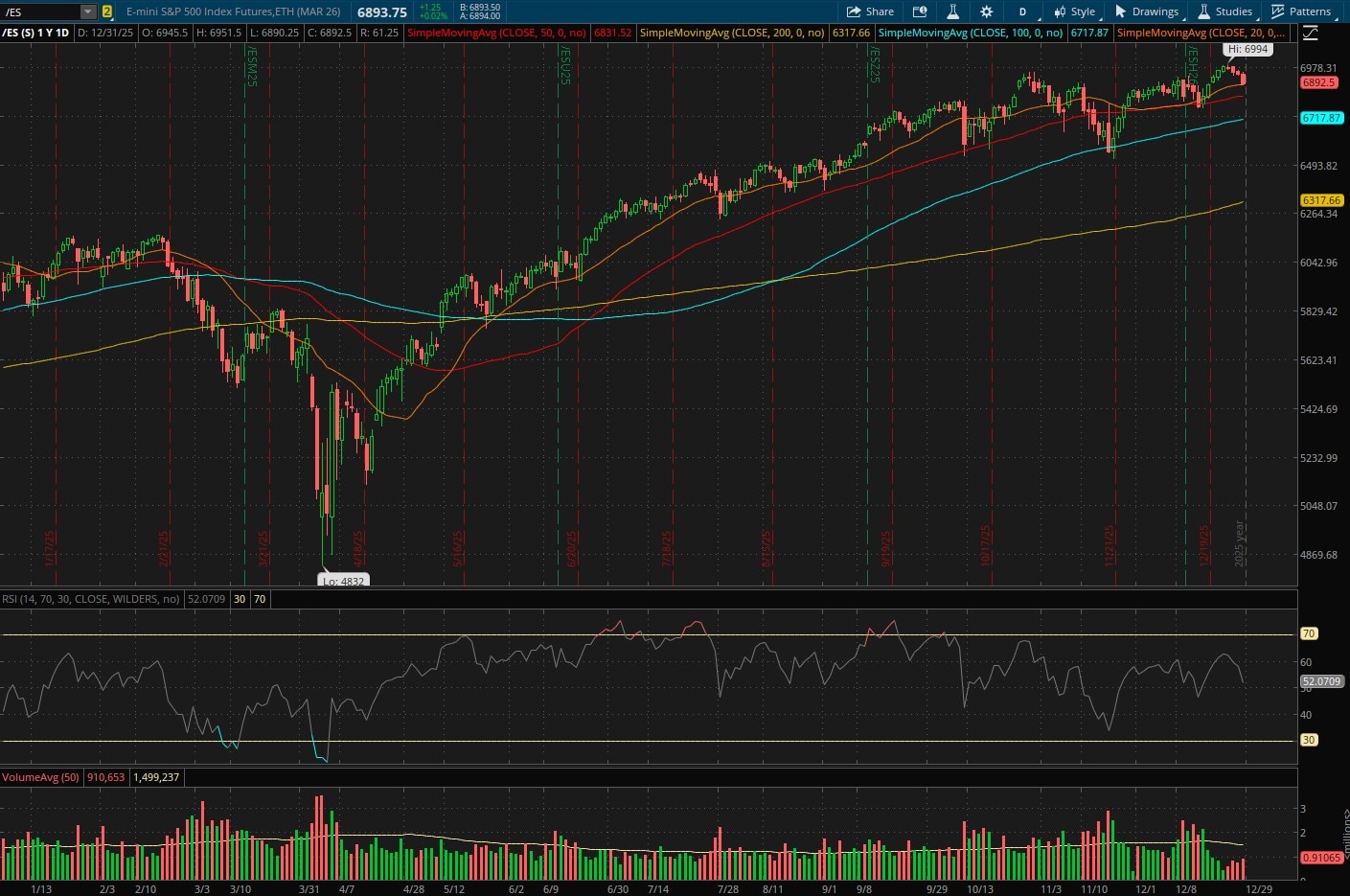Click the alert note icon beside Share
This screenshot has width=1350, height=896.
pyautogui.click(x=920, y=11)
